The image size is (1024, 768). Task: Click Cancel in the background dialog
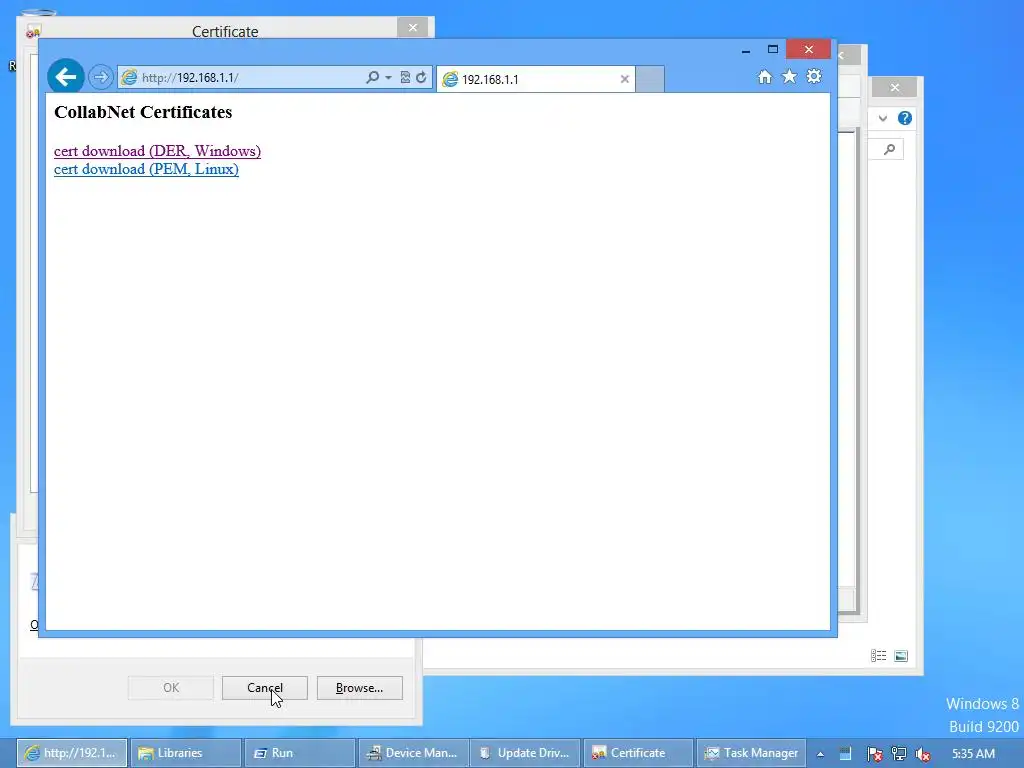point(264,688)
